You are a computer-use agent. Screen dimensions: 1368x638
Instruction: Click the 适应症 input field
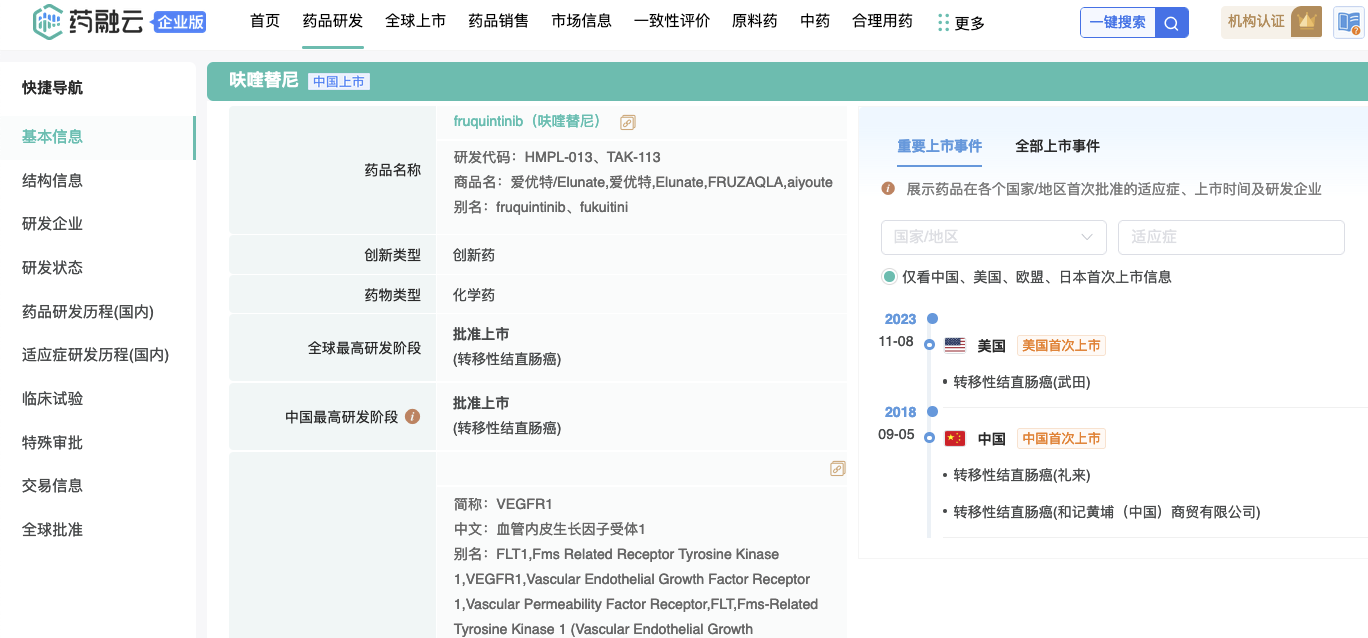click(1231, 237)
